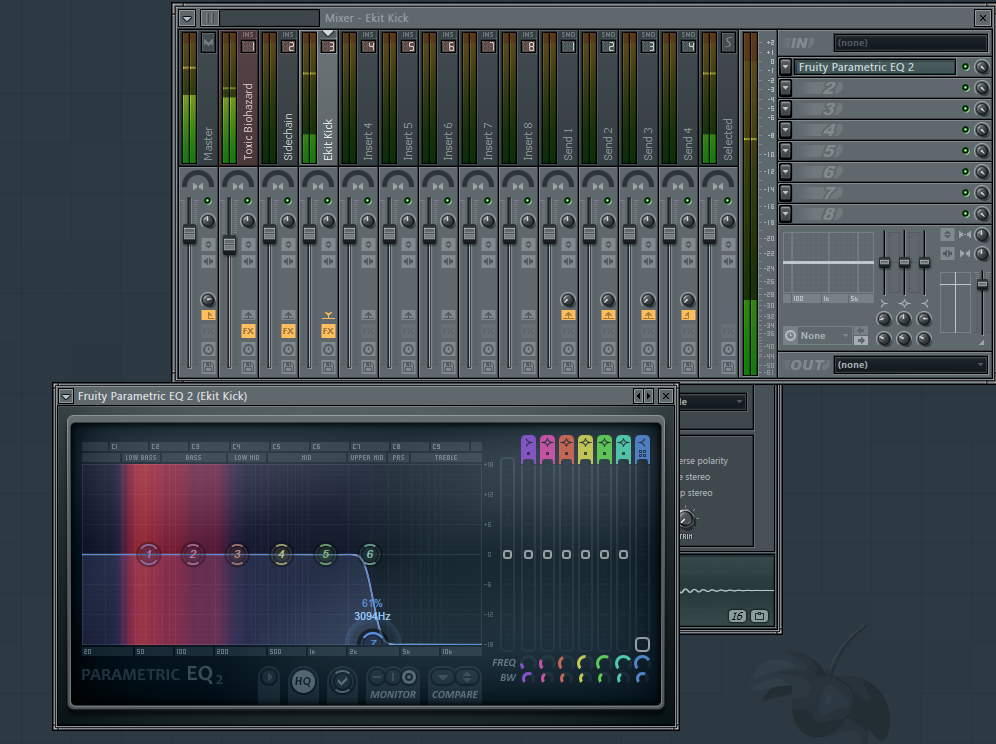Open the mixer OUT (none) dropdown
996x744 pixels.
click(910, 365)
